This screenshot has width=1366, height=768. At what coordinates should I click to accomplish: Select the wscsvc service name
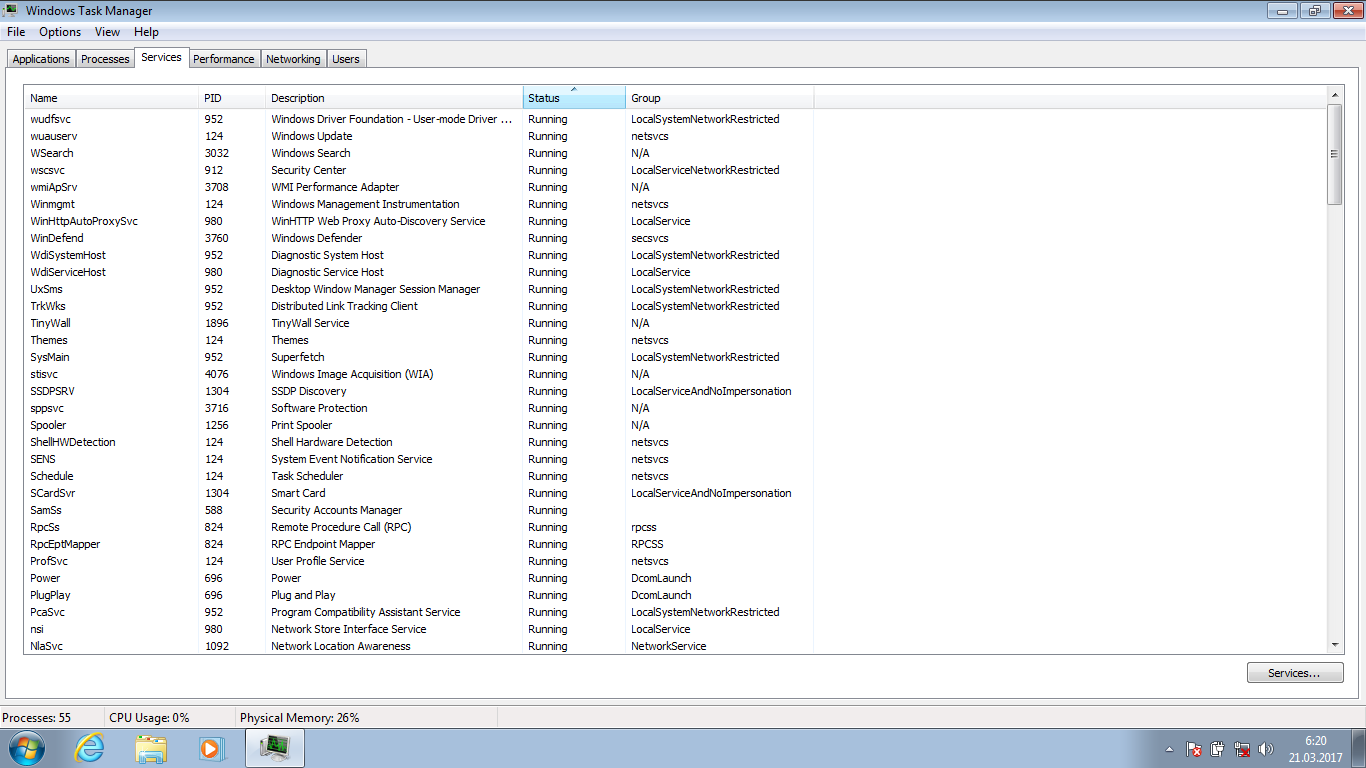(x=48, y=170)
